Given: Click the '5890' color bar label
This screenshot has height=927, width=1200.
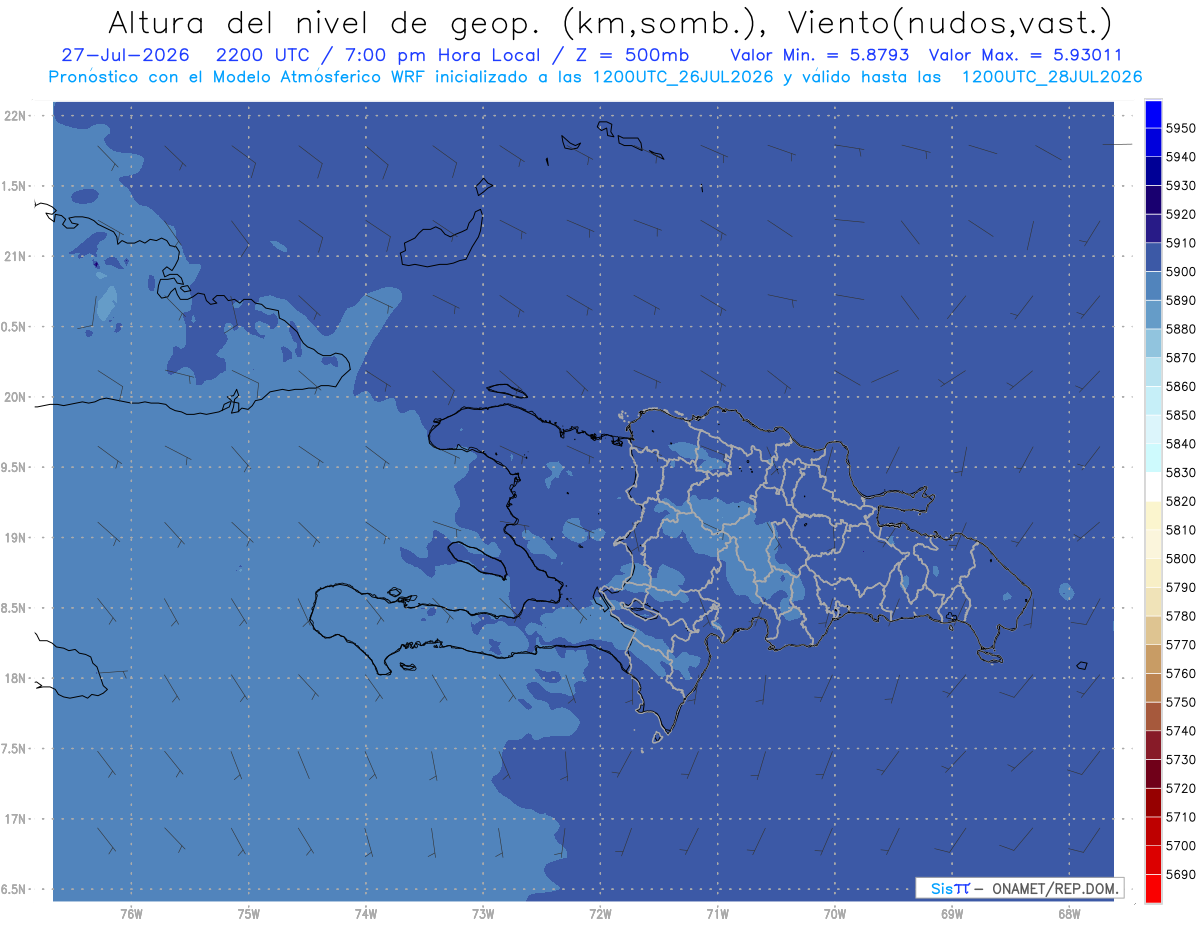Looking at the screenshot, I should [x=1181, y=300].
